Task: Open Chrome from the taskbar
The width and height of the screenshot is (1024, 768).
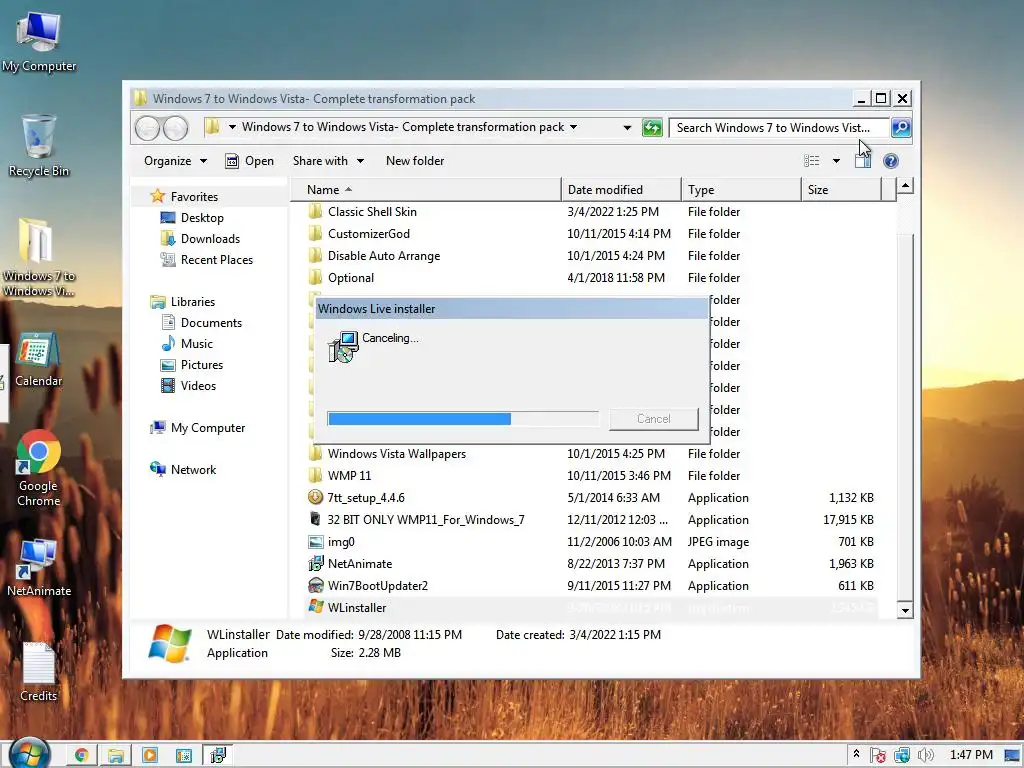Action: (x=82, y=755)
